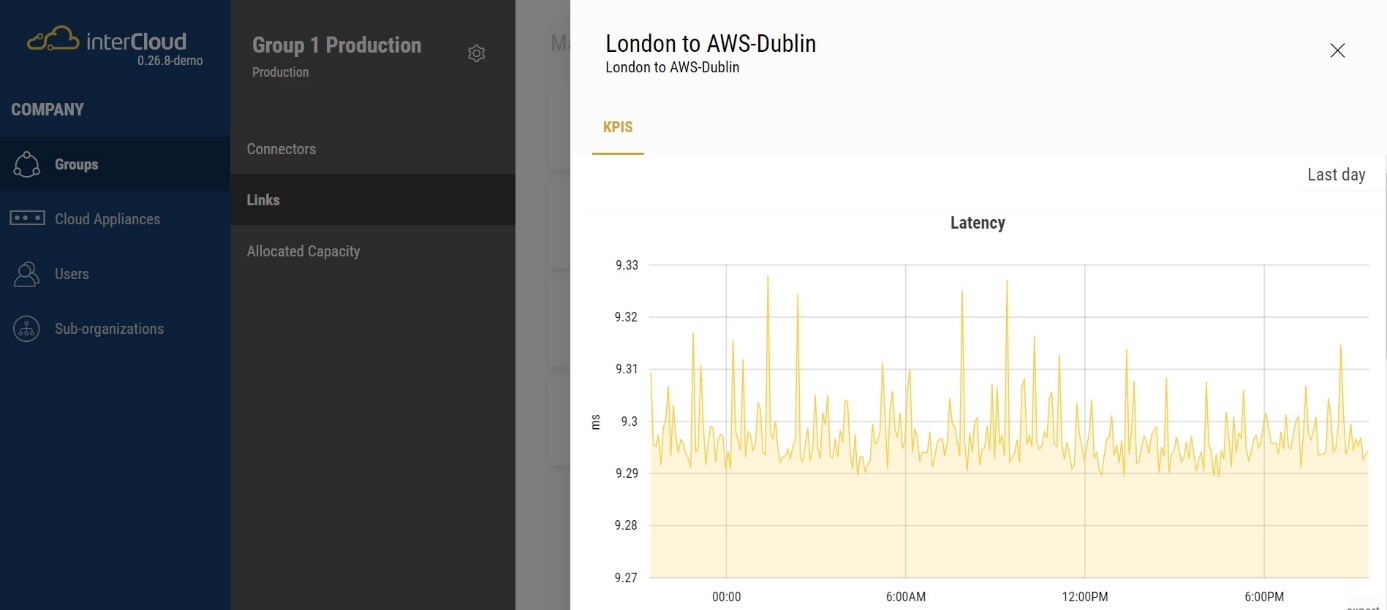Select Links in the group menu
This screenshot has height=610, width=1387.
click(x=263, y=200)
